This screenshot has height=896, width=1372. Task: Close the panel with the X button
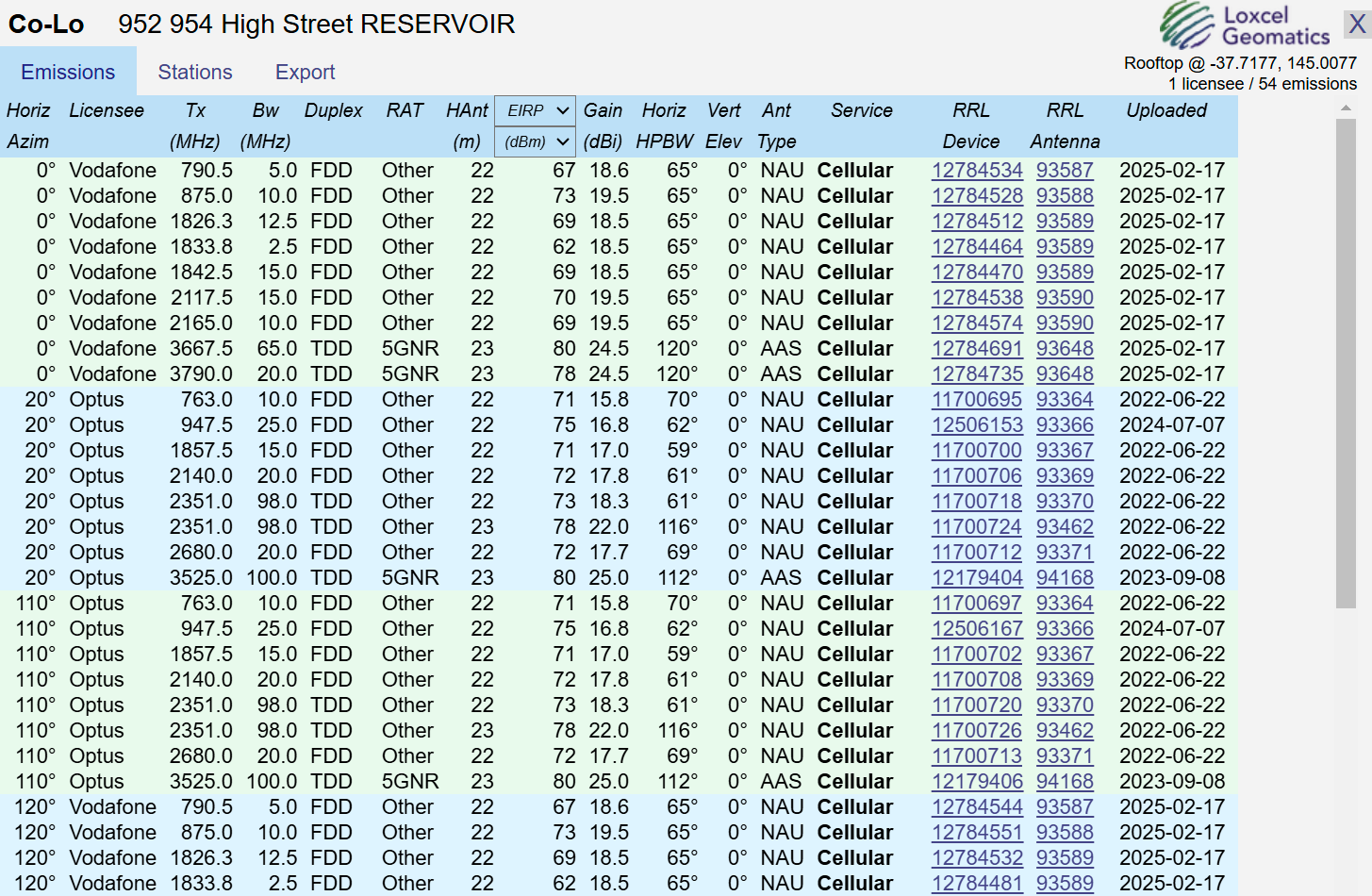(1357, 24)
